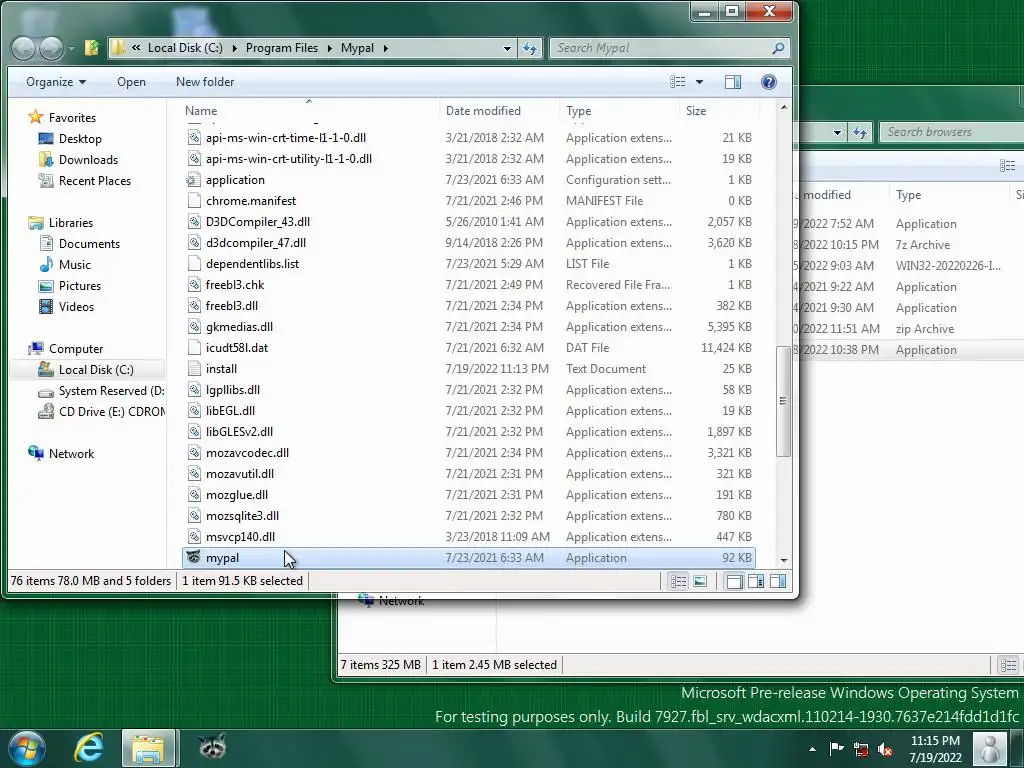
Task: Launch Internet Explorer from taskbar
Action: click(88, 747)
